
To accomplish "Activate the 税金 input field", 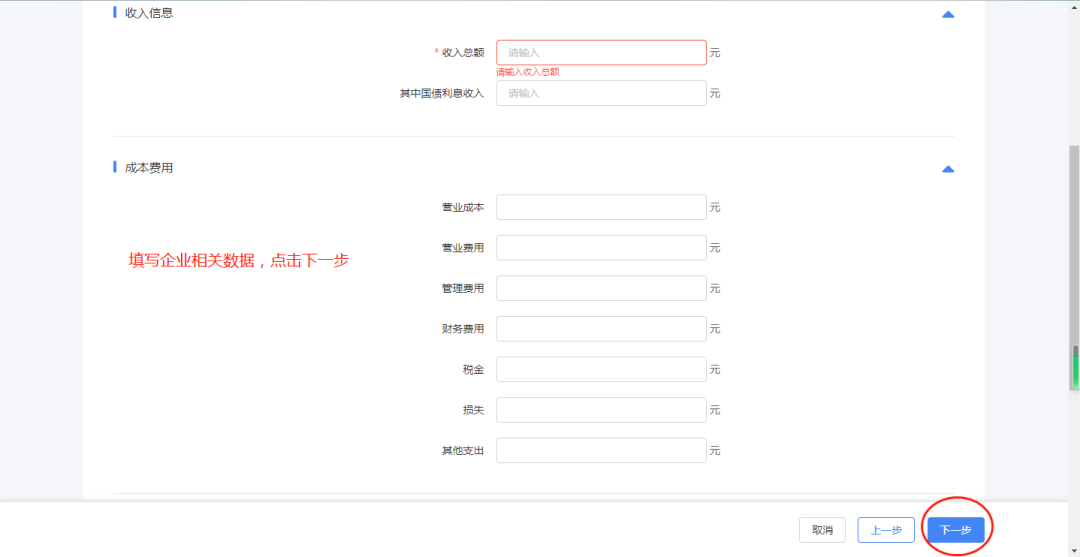I will pos(601,370).
